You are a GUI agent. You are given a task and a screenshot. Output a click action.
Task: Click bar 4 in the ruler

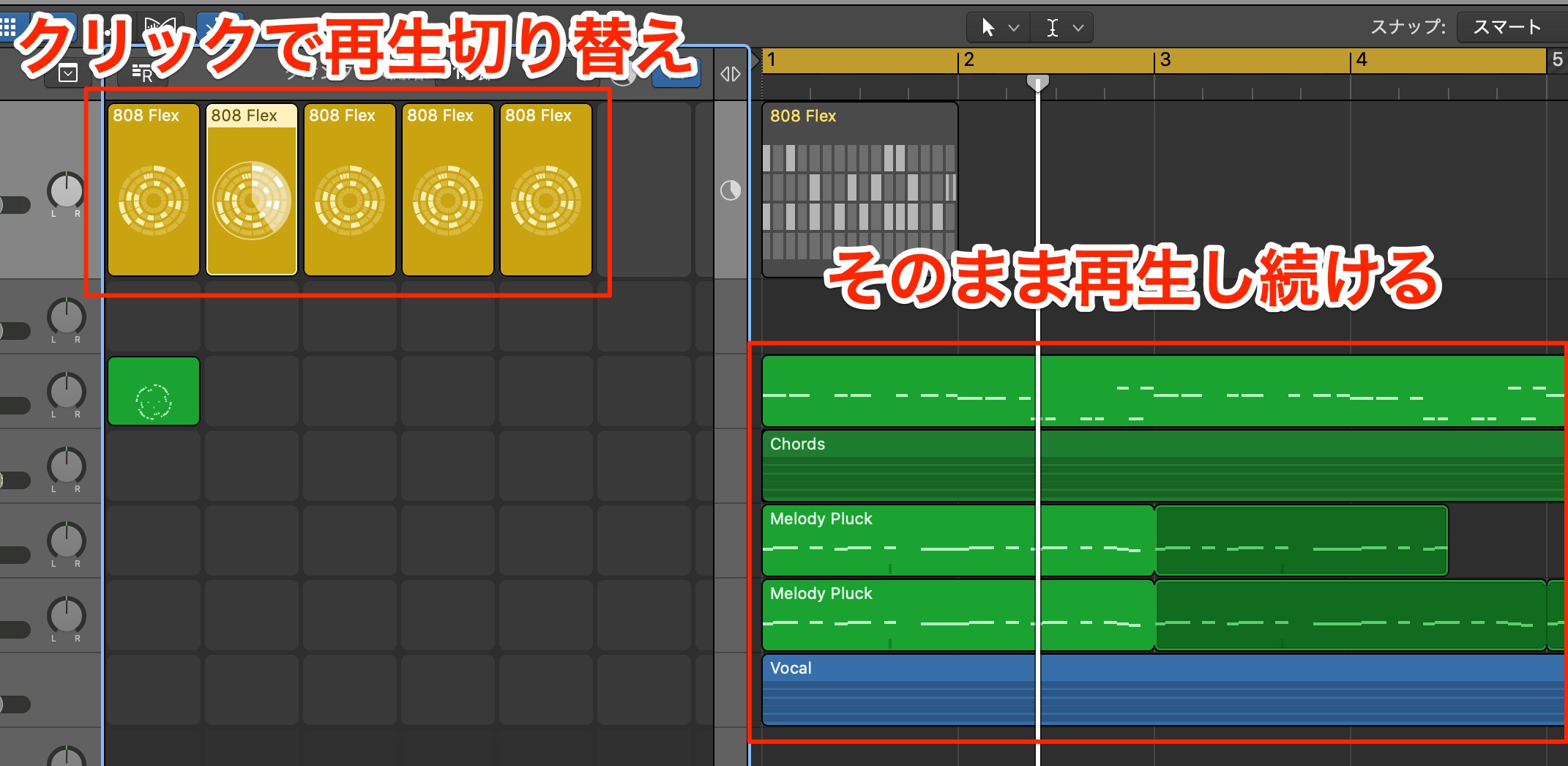(x=1362, y=60)
